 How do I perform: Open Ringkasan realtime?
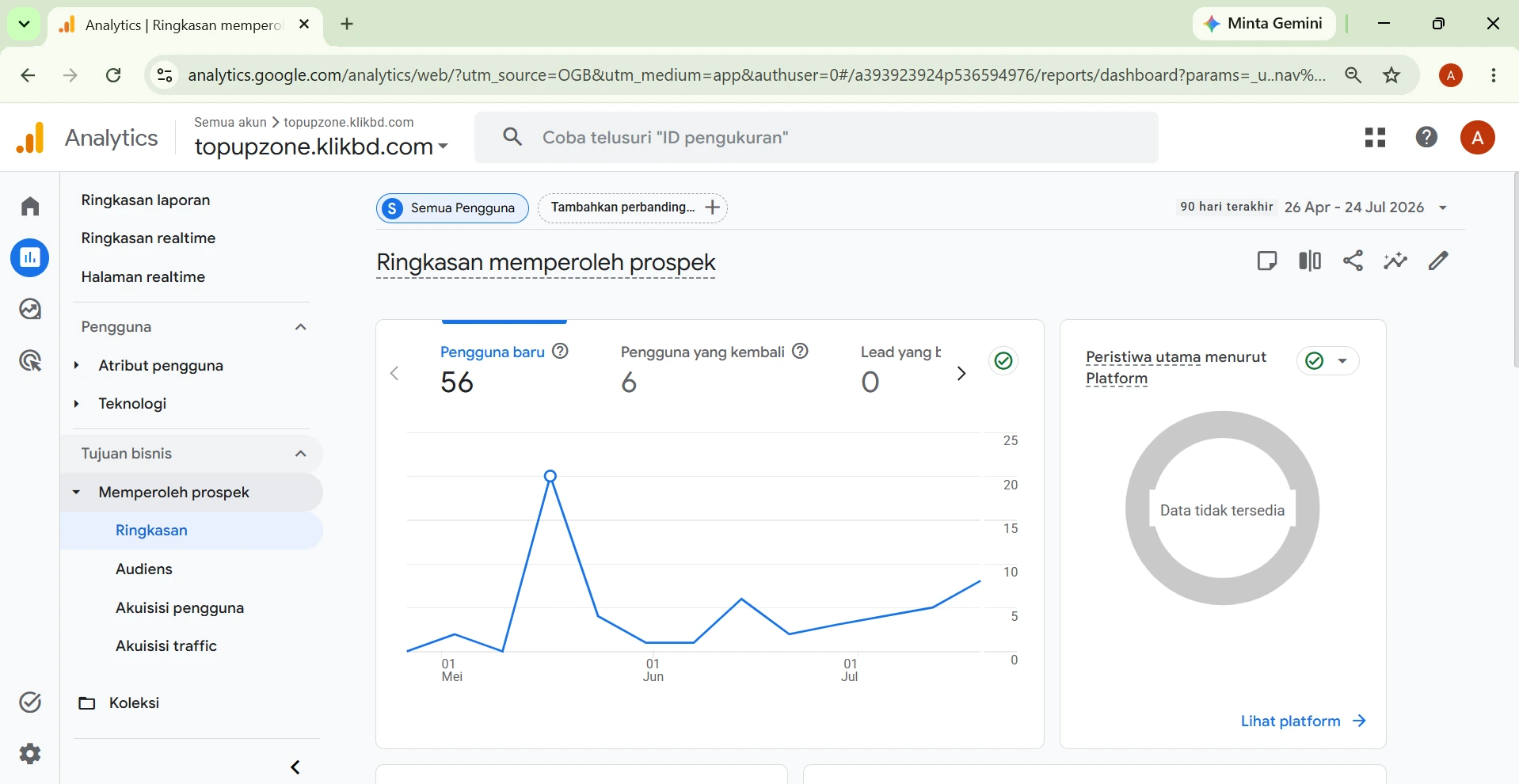[x=148, y=238]
